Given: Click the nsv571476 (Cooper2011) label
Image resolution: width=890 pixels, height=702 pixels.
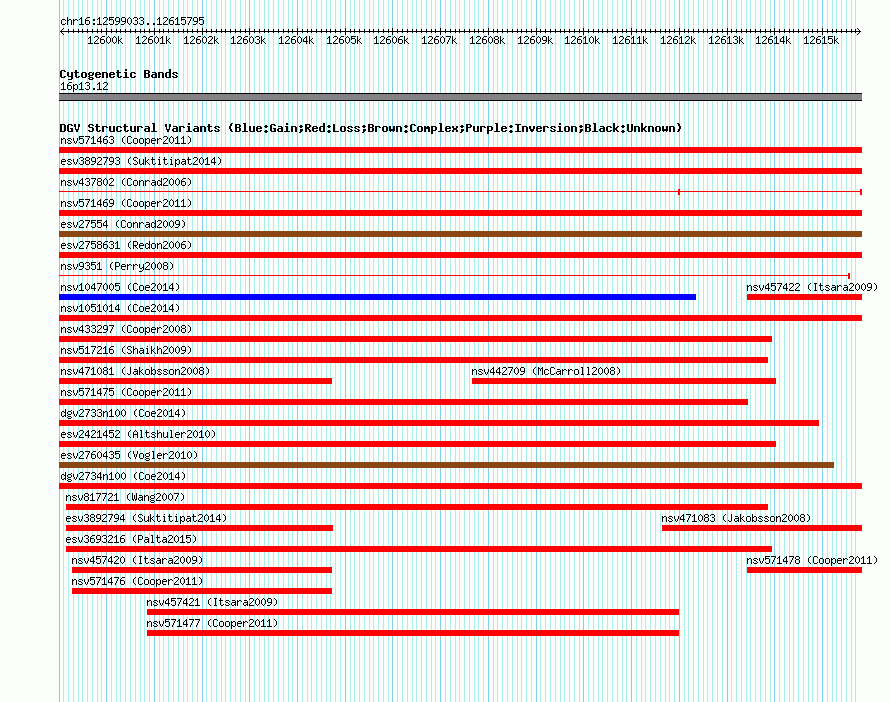Looking at the screenshot, I should [x=137, y=581].
